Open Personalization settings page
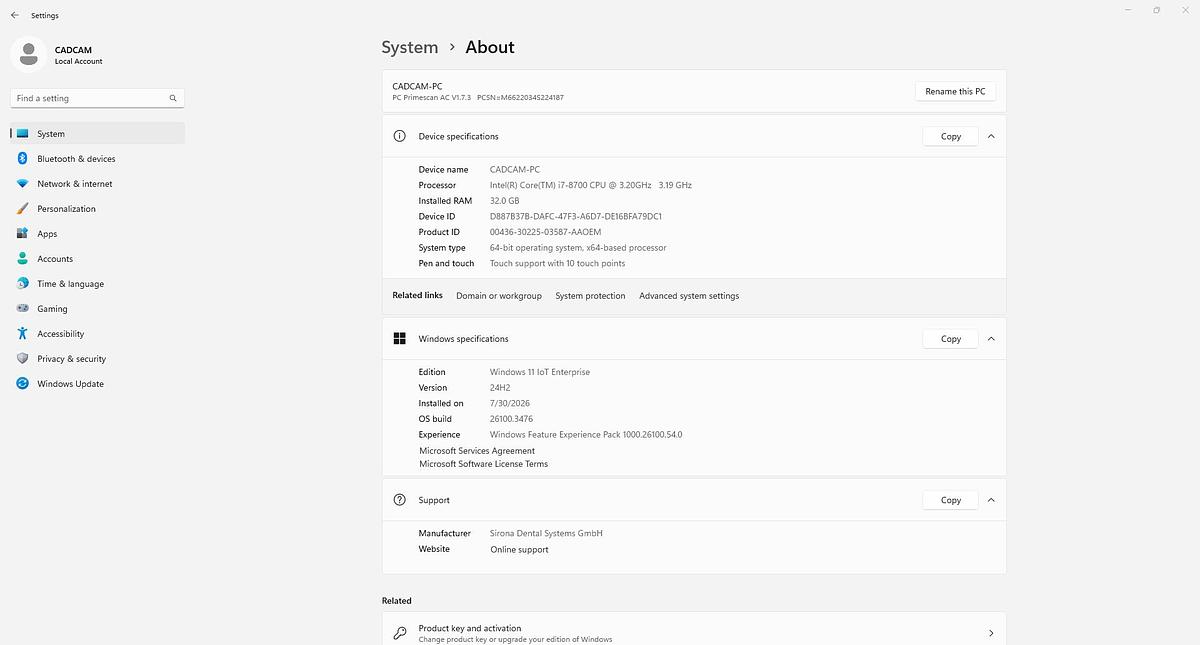The image size is (1200, 645). pyautogui.click(x=98, y=209)
